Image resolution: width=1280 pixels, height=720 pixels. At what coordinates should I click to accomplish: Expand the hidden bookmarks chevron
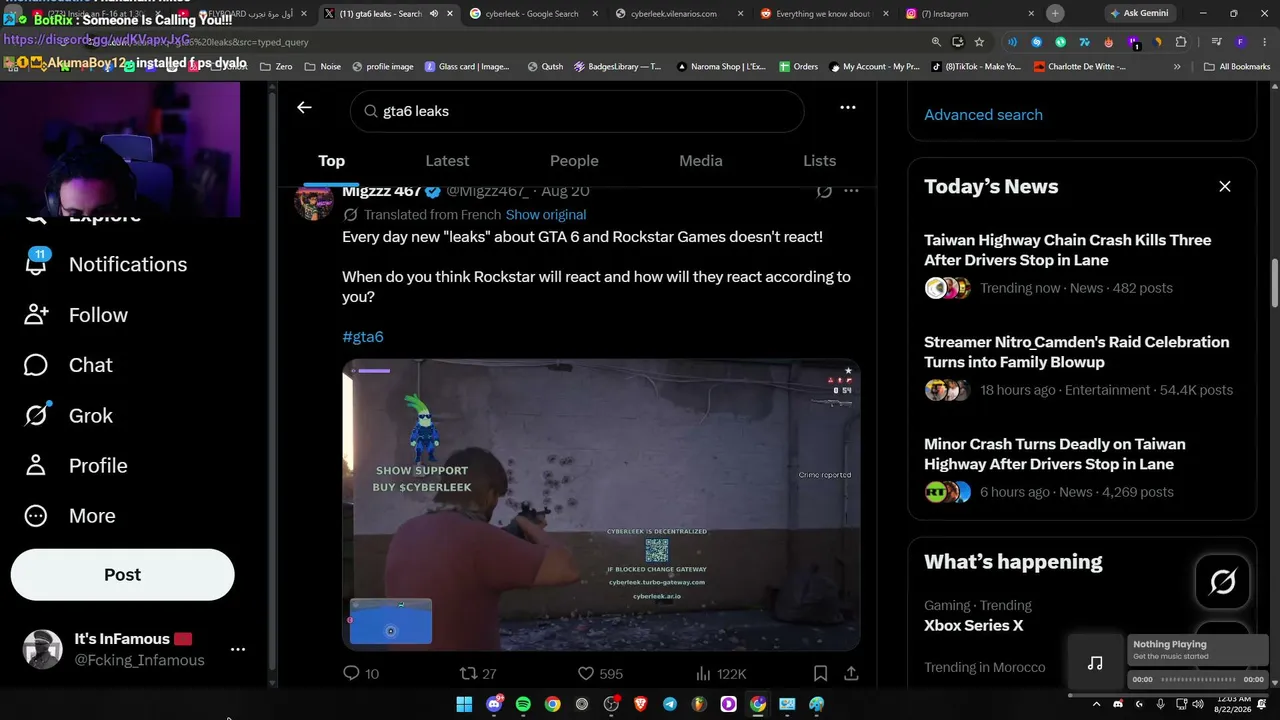pos(1177,67)
